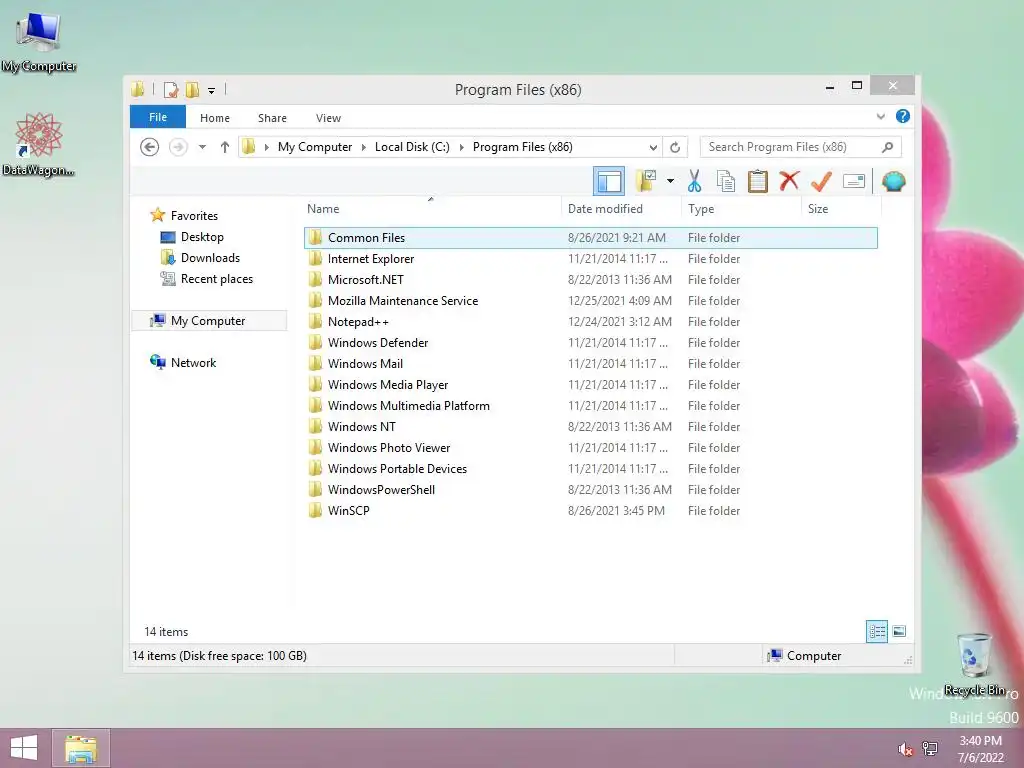Refresh the folder view
Viewport: 1024px width, 768px height.
[675, 147]
